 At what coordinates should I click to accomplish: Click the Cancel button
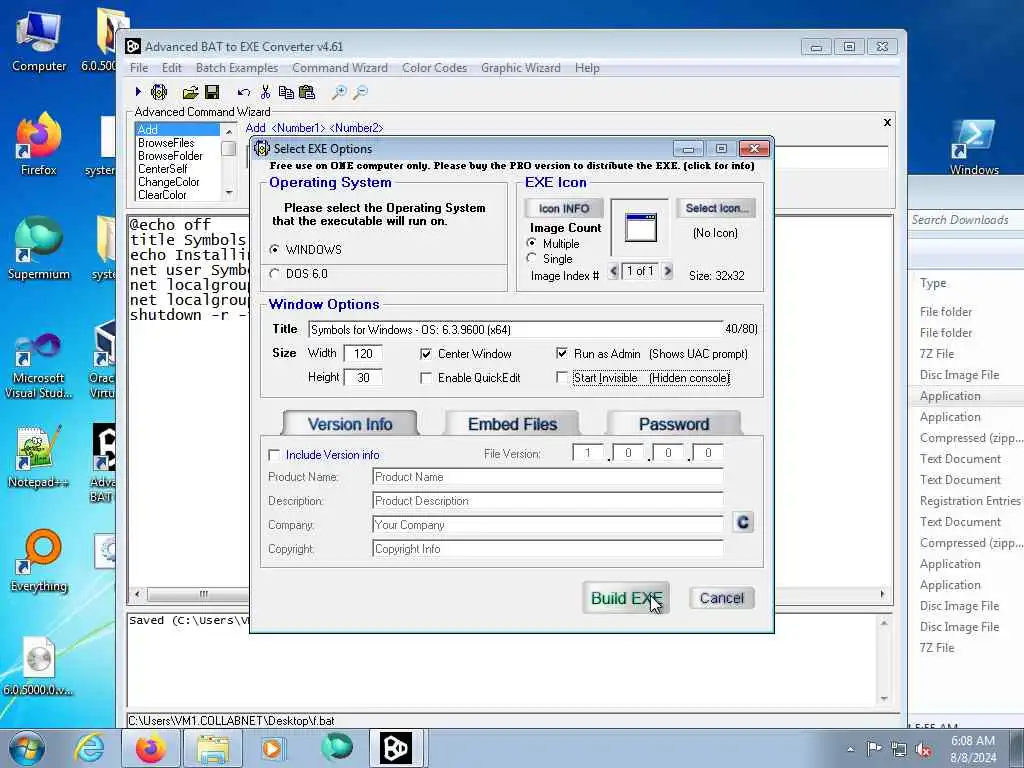722,598
